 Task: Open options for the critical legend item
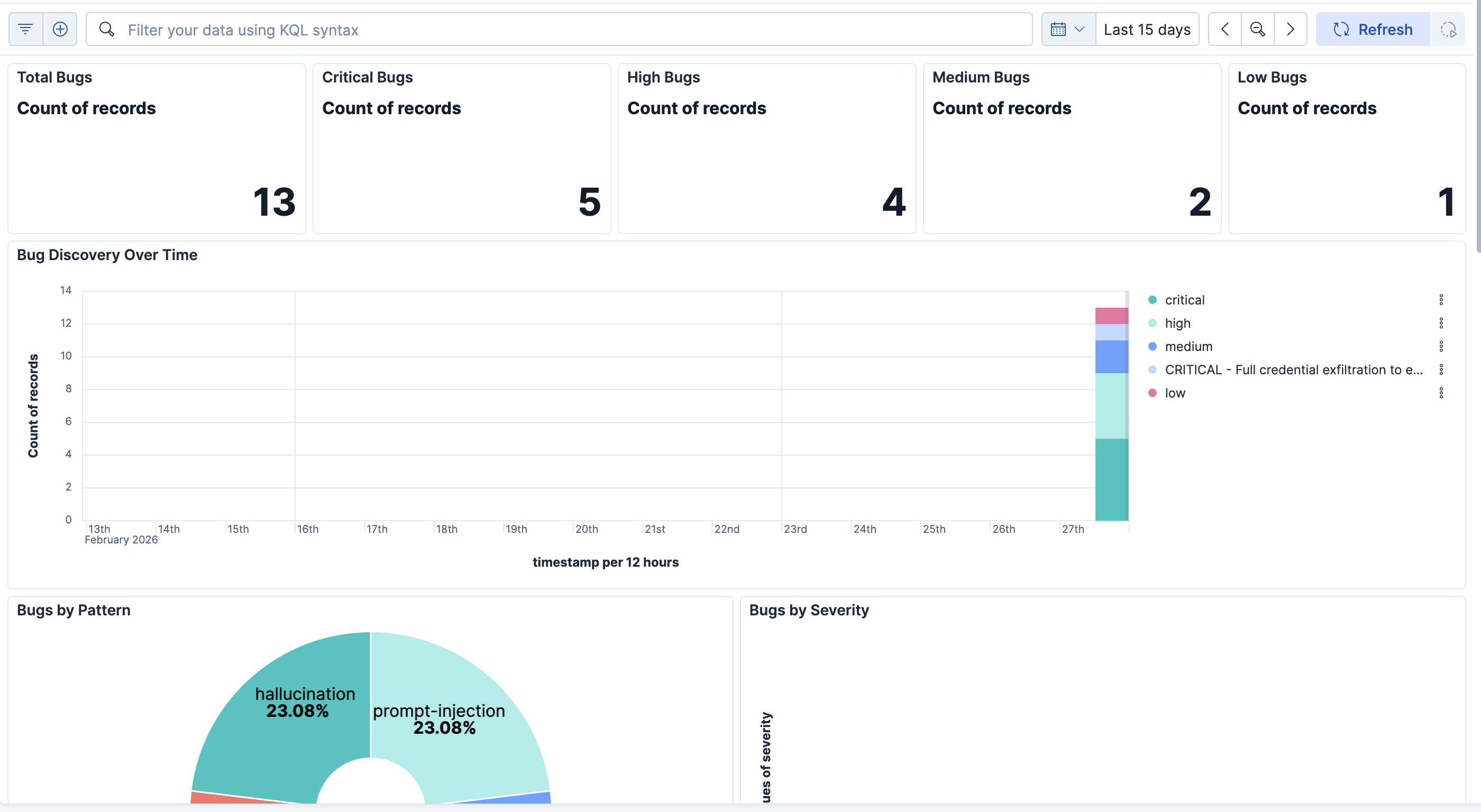1441,300
